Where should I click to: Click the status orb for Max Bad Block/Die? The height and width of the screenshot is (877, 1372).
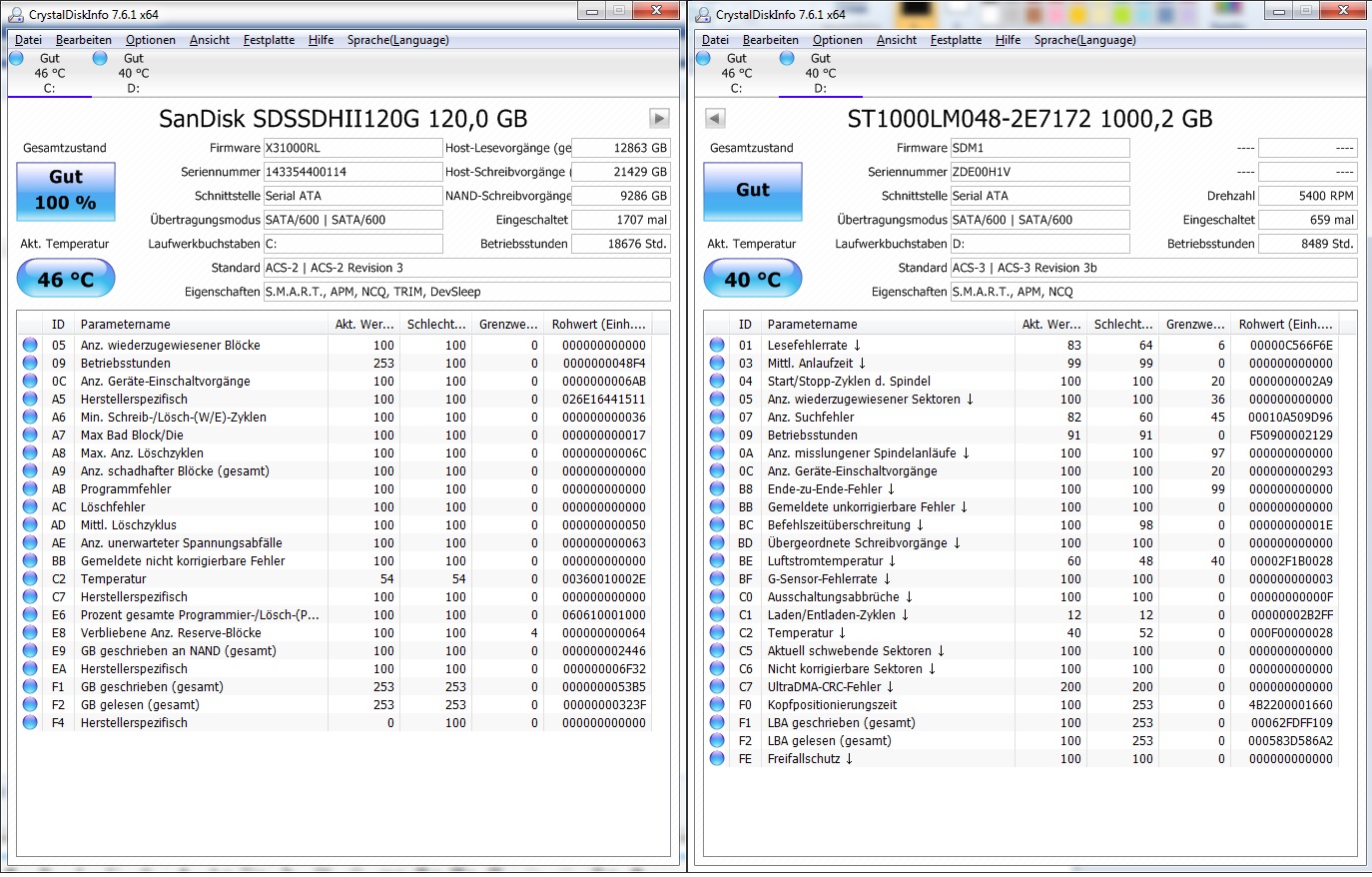30,435
